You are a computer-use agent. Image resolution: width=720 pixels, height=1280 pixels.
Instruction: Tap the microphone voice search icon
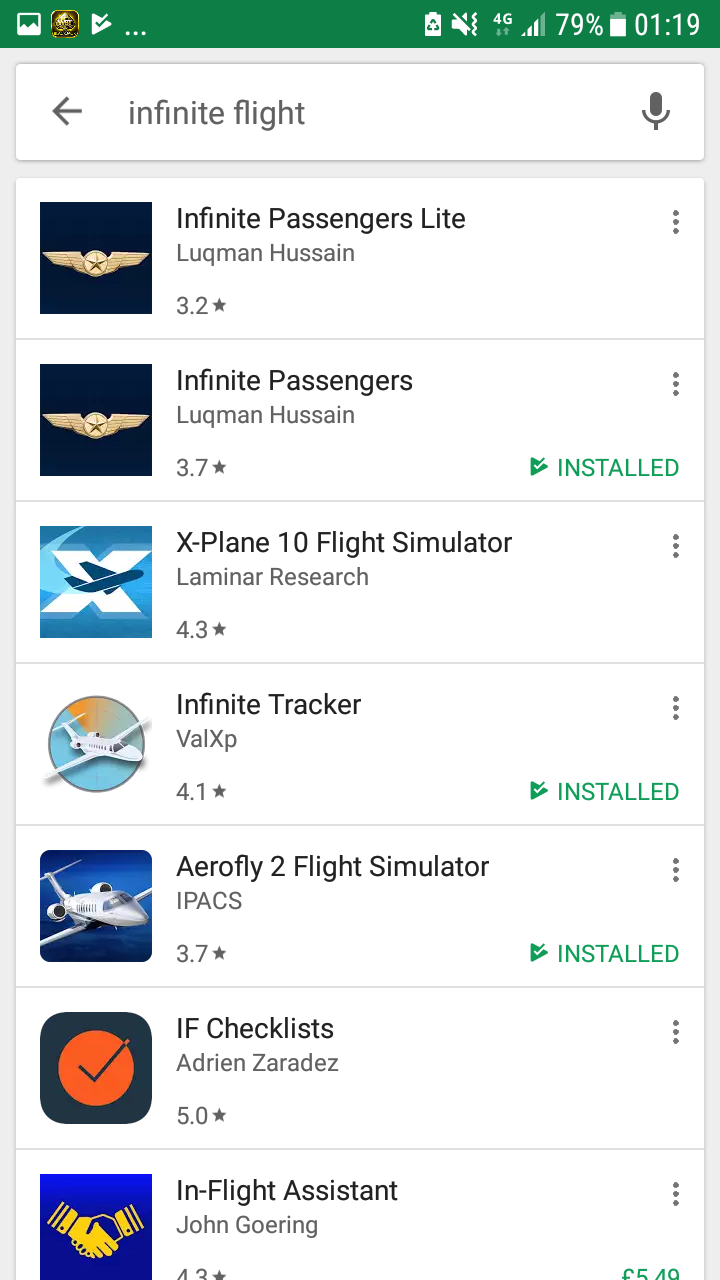(x=655, y=112)
